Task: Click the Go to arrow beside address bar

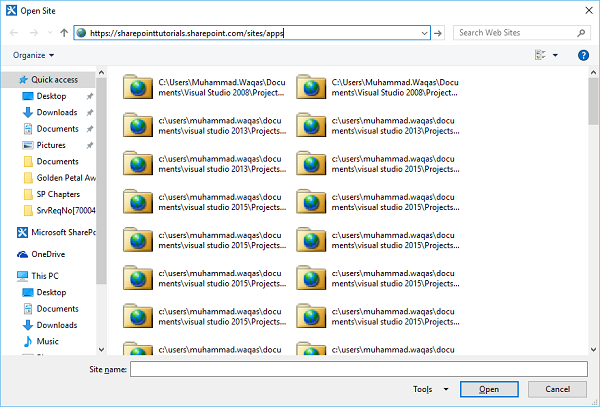Action: pos(438,33)
